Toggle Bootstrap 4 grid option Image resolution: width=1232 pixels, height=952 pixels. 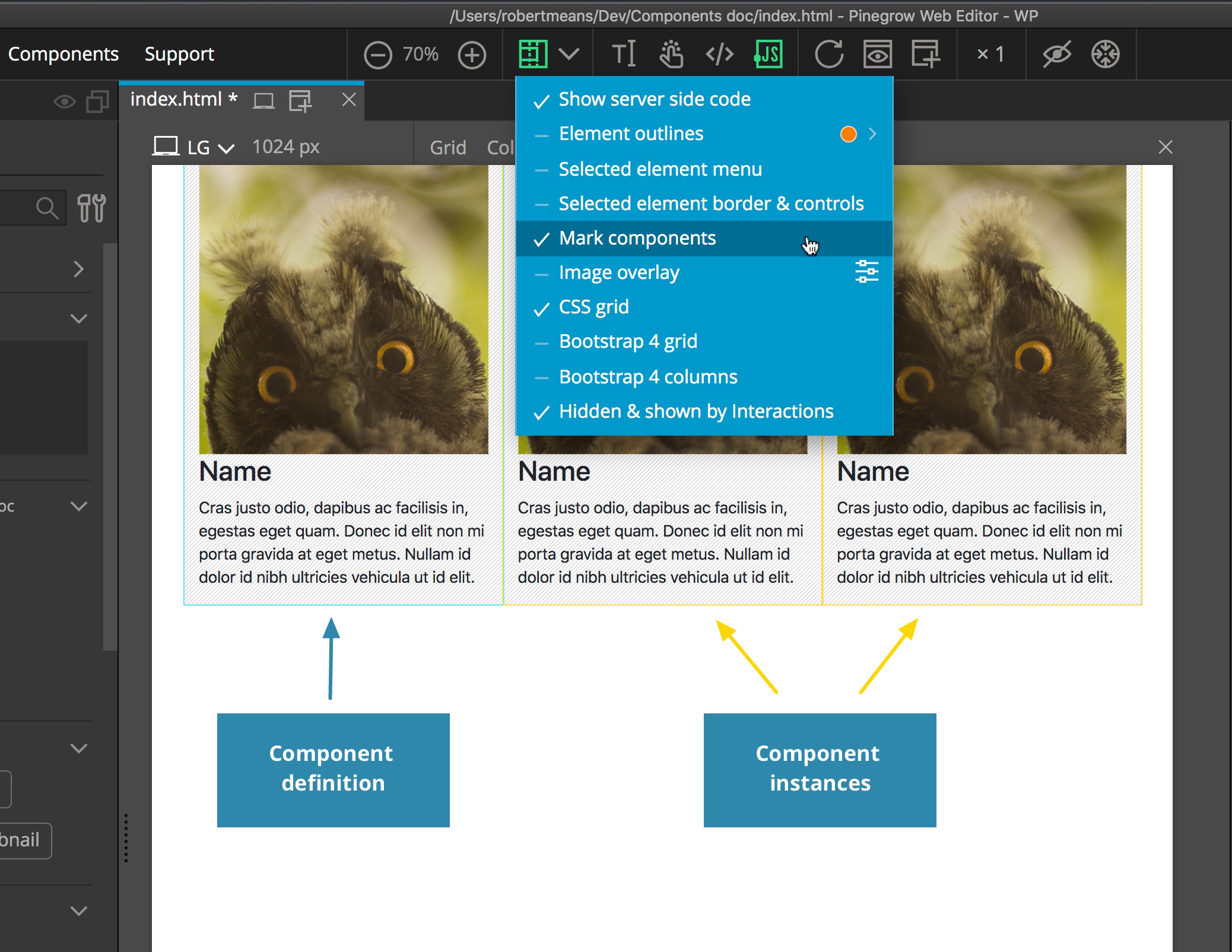[704, 342]
